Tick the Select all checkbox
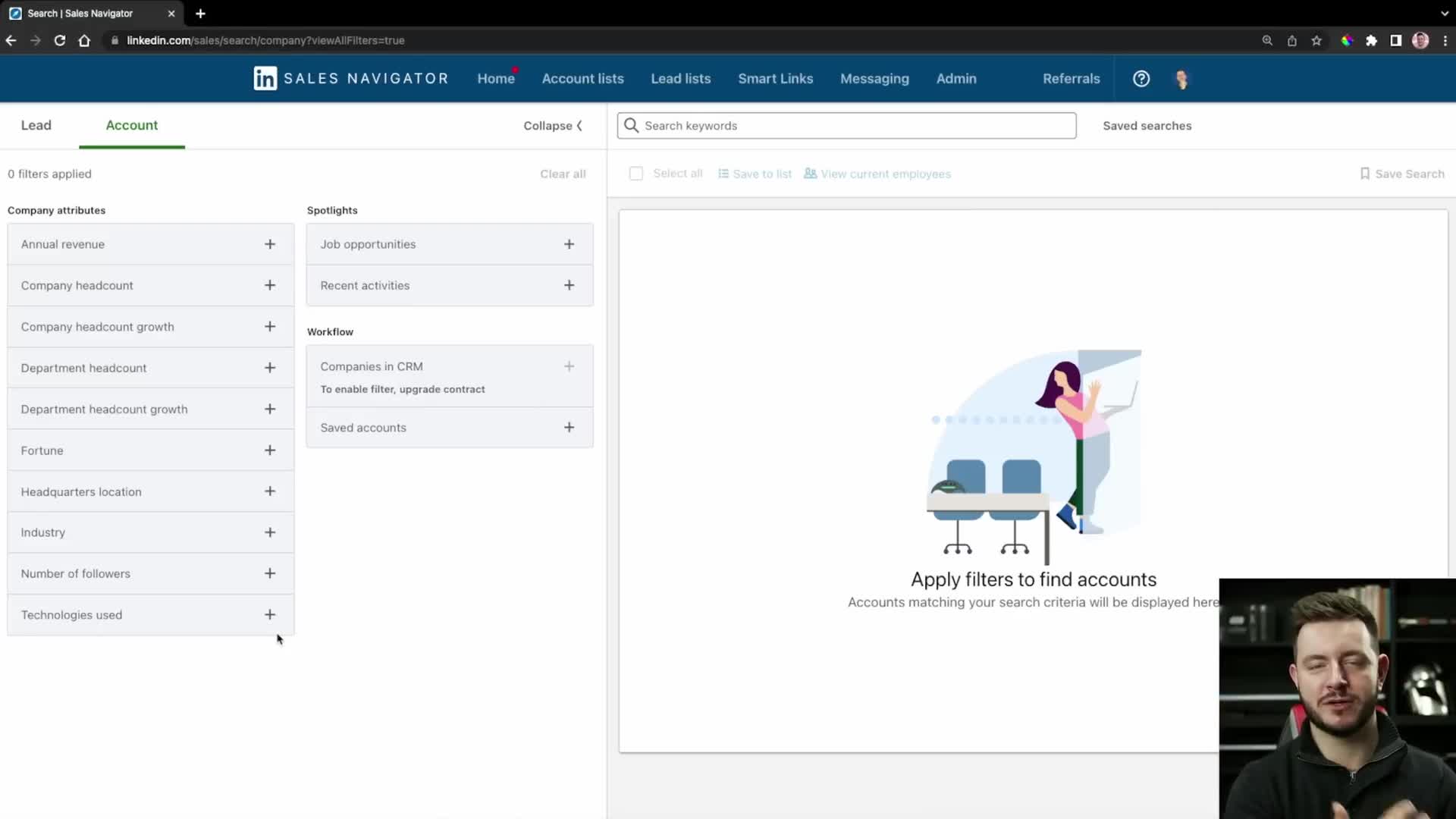Image resolution: width=1456 pixels, height=819 pixels. 635,174
